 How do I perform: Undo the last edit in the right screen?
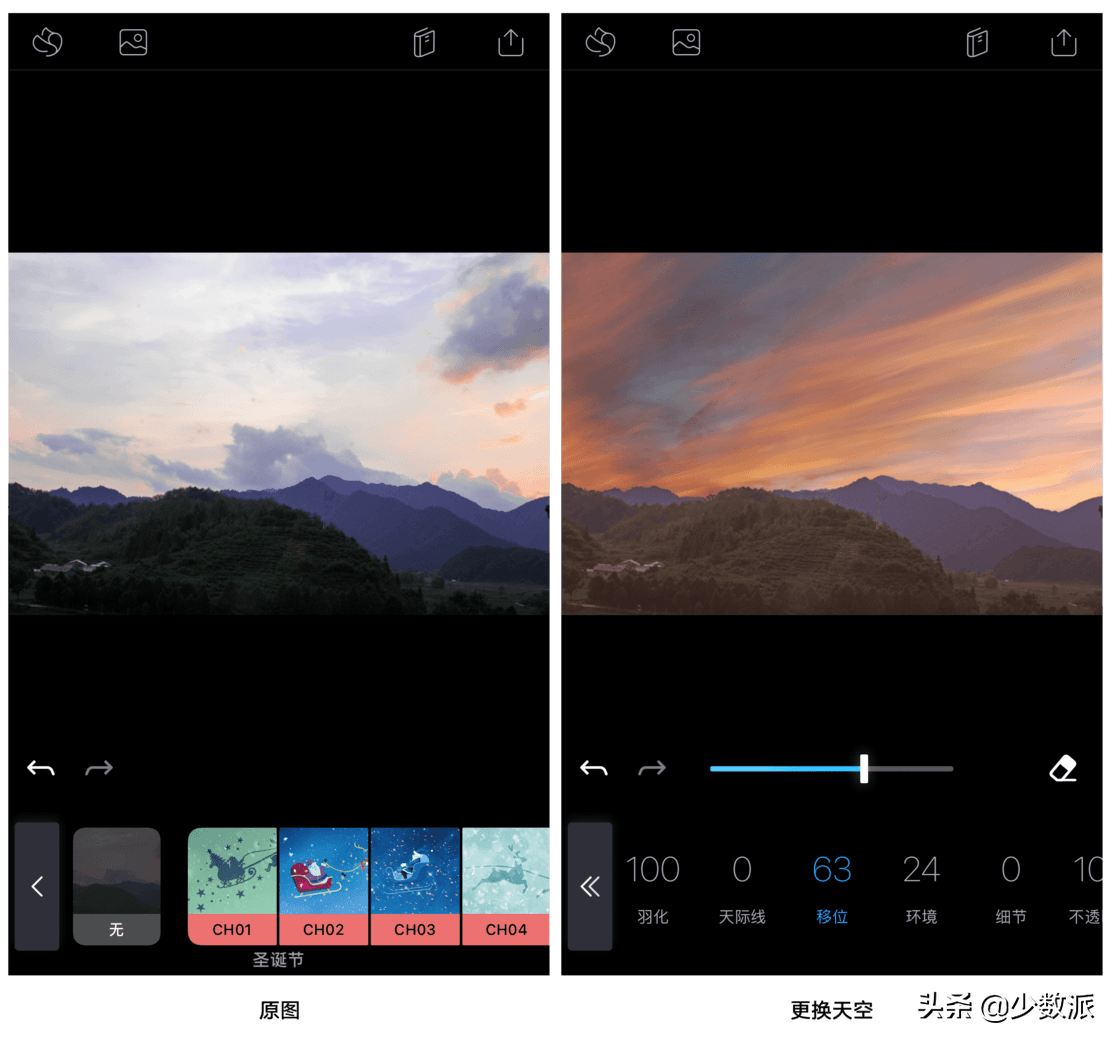coord(594,769)
